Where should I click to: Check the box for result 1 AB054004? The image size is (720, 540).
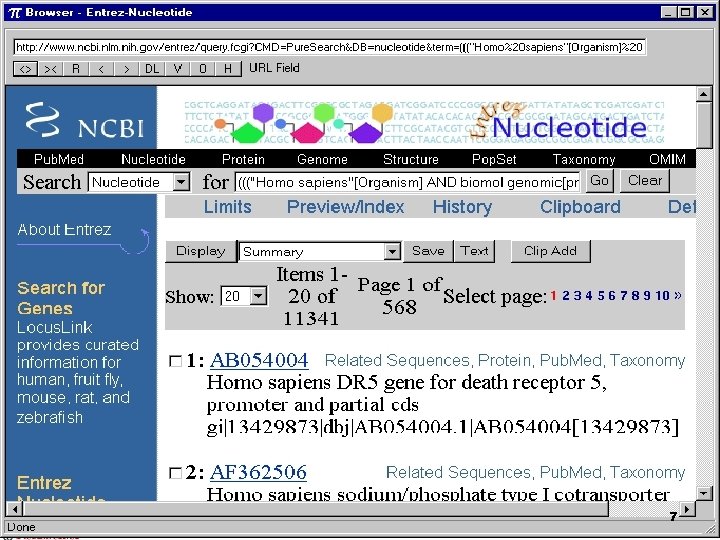tap(175, 361)
